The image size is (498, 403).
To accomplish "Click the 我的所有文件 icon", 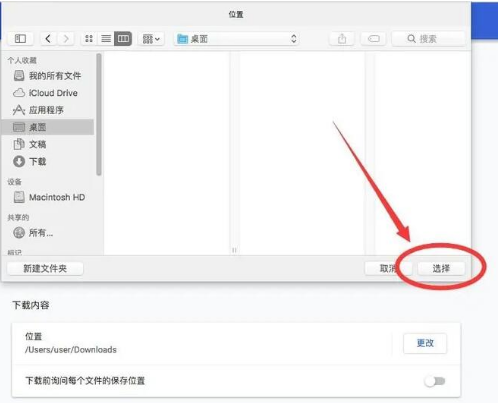I will (x=19, y=76).
